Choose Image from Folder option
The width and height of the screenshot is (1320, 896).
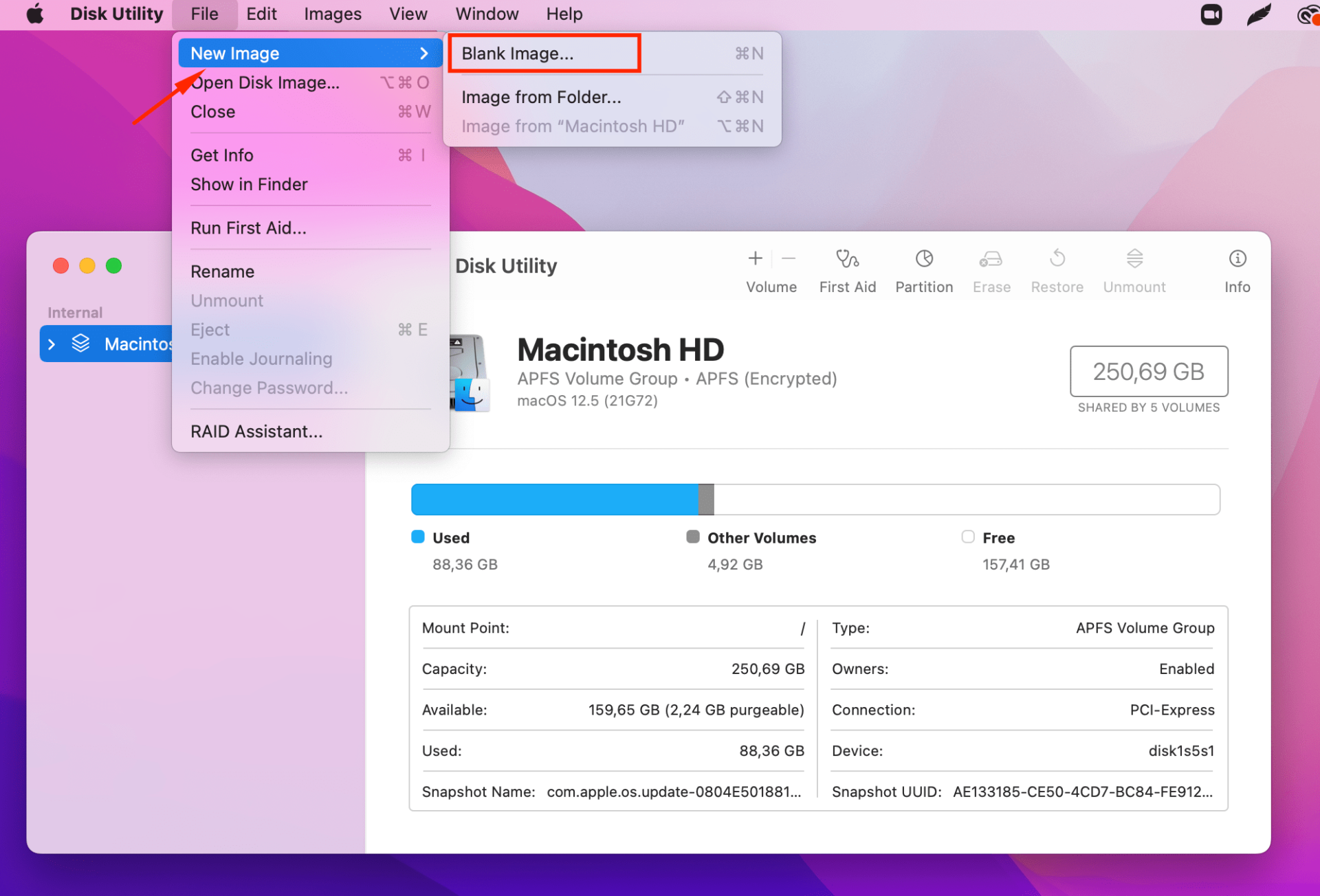coord(540,97)
